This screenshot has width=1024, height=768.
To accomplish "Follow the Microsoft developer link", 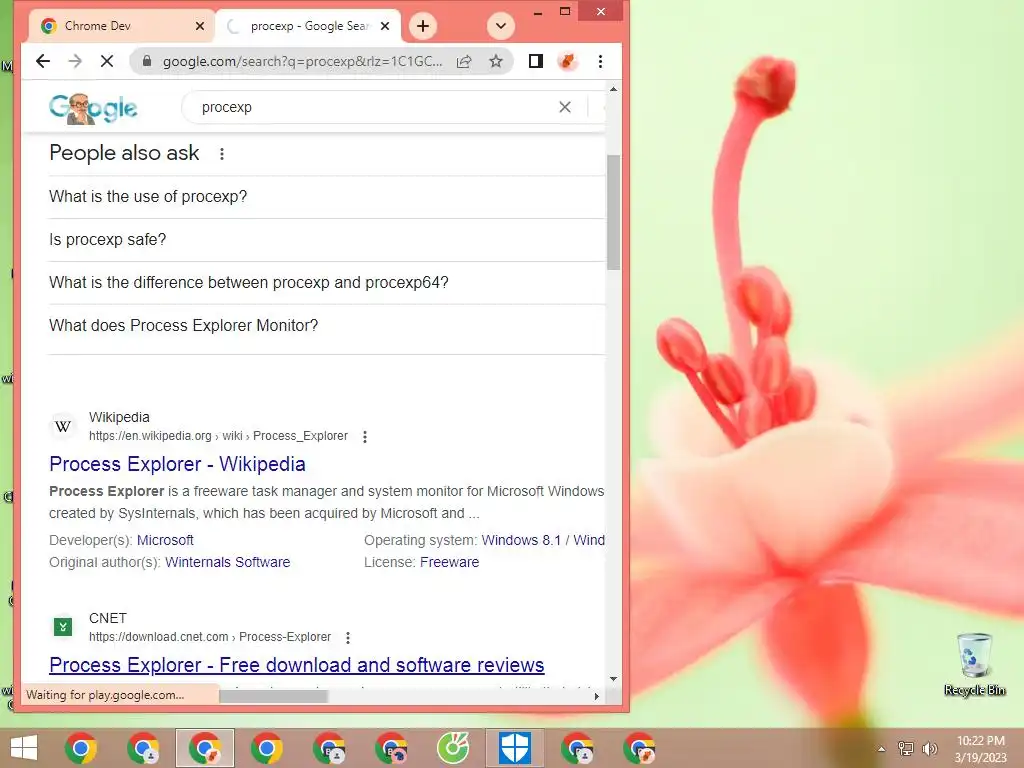I will click(165, 540).
